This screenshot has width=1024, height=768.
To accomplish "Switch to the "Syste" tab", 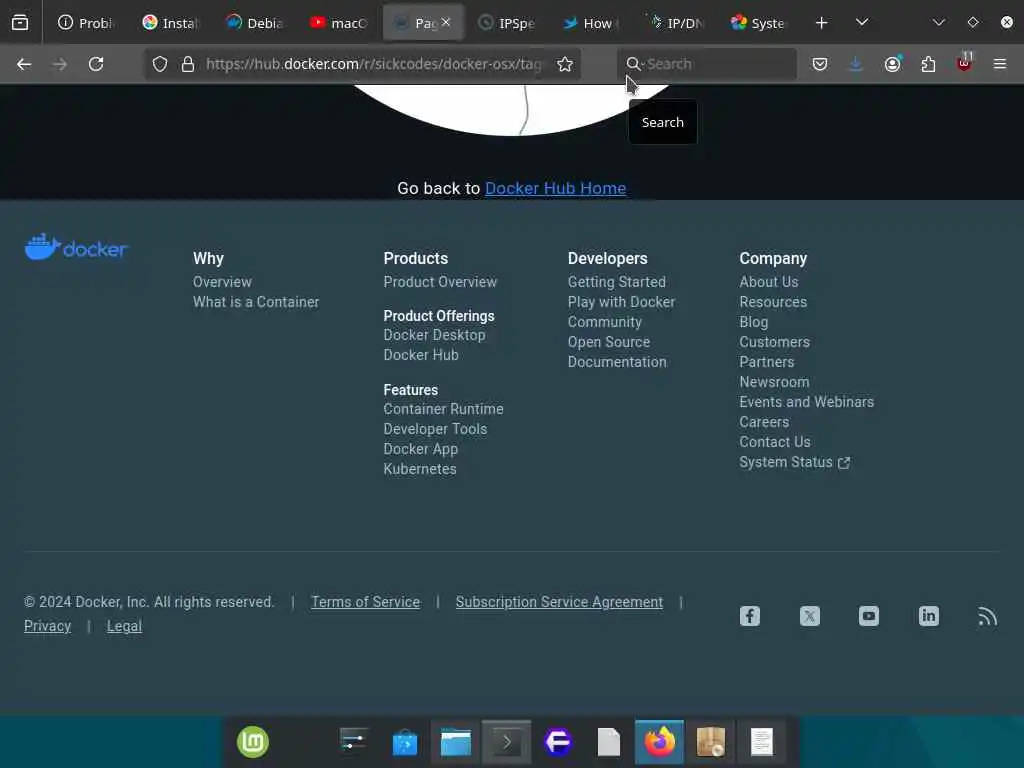I will point(759,23).
